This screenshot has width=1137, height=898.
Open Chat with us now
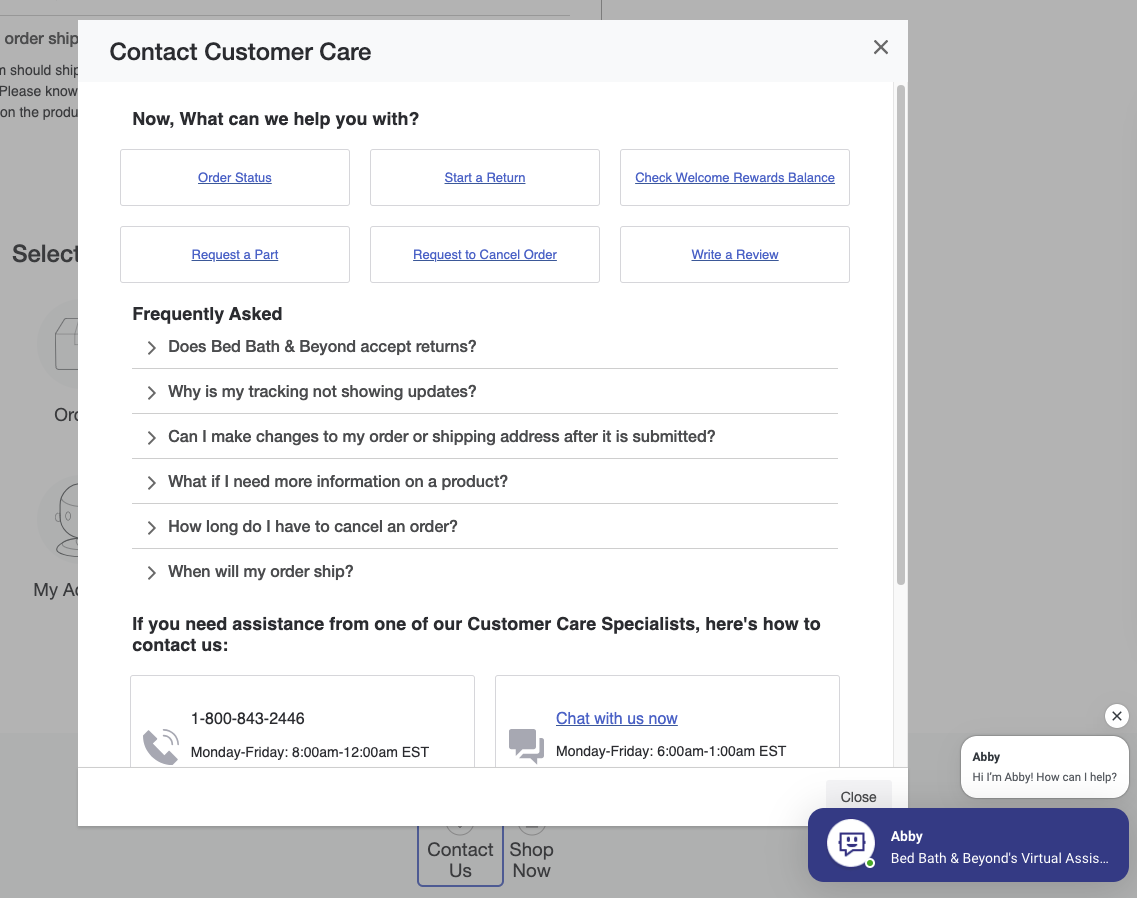[616, 718]
